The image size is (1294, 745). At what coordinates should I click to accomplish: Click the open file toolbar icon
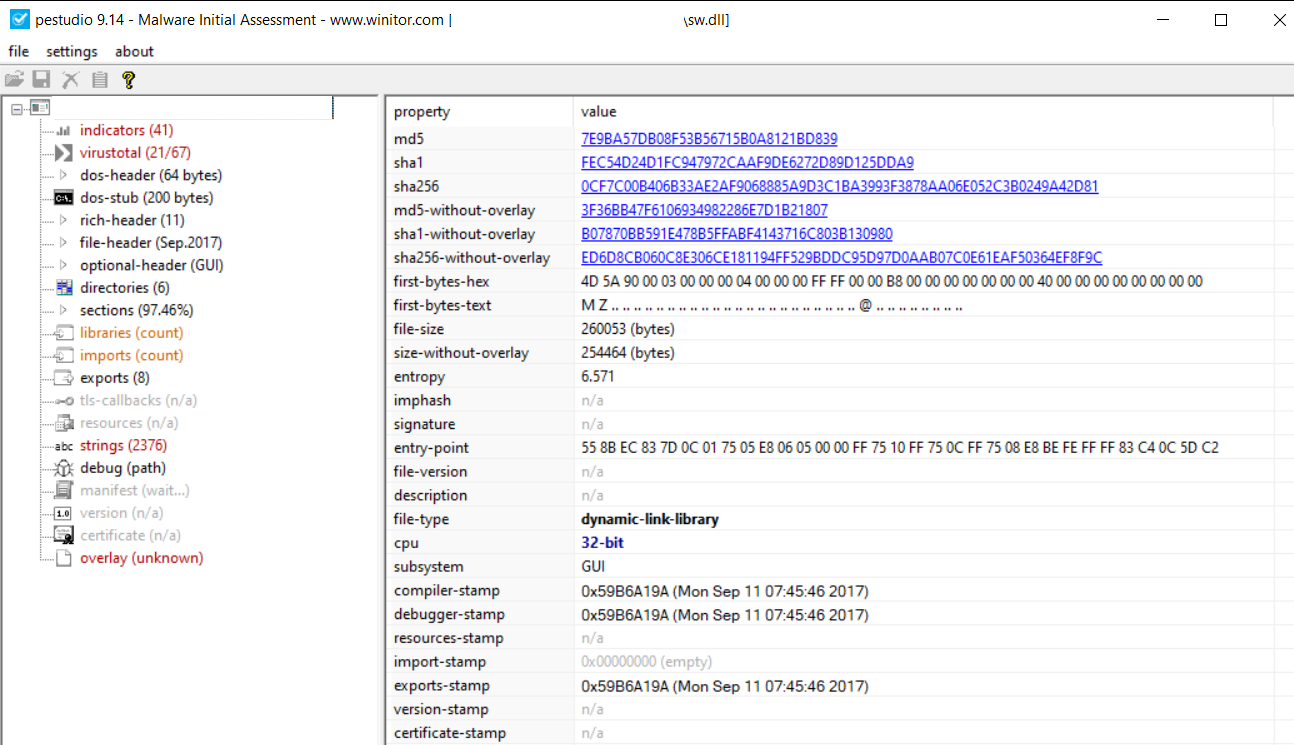point(14,80)
